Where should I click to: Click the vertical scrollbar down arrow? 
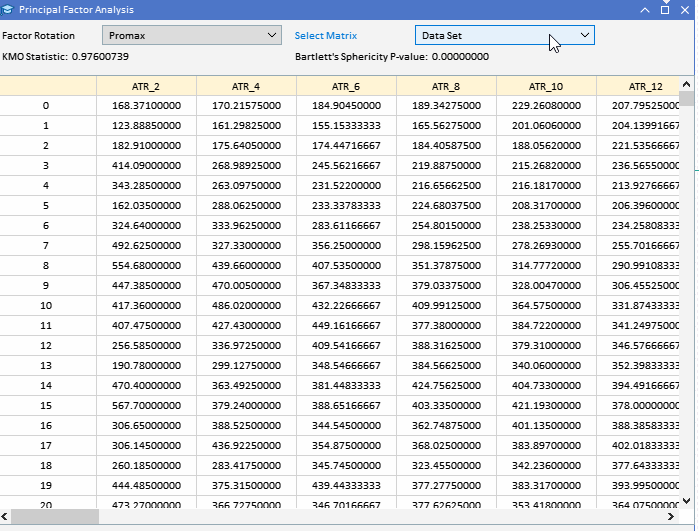coord(687,501)
